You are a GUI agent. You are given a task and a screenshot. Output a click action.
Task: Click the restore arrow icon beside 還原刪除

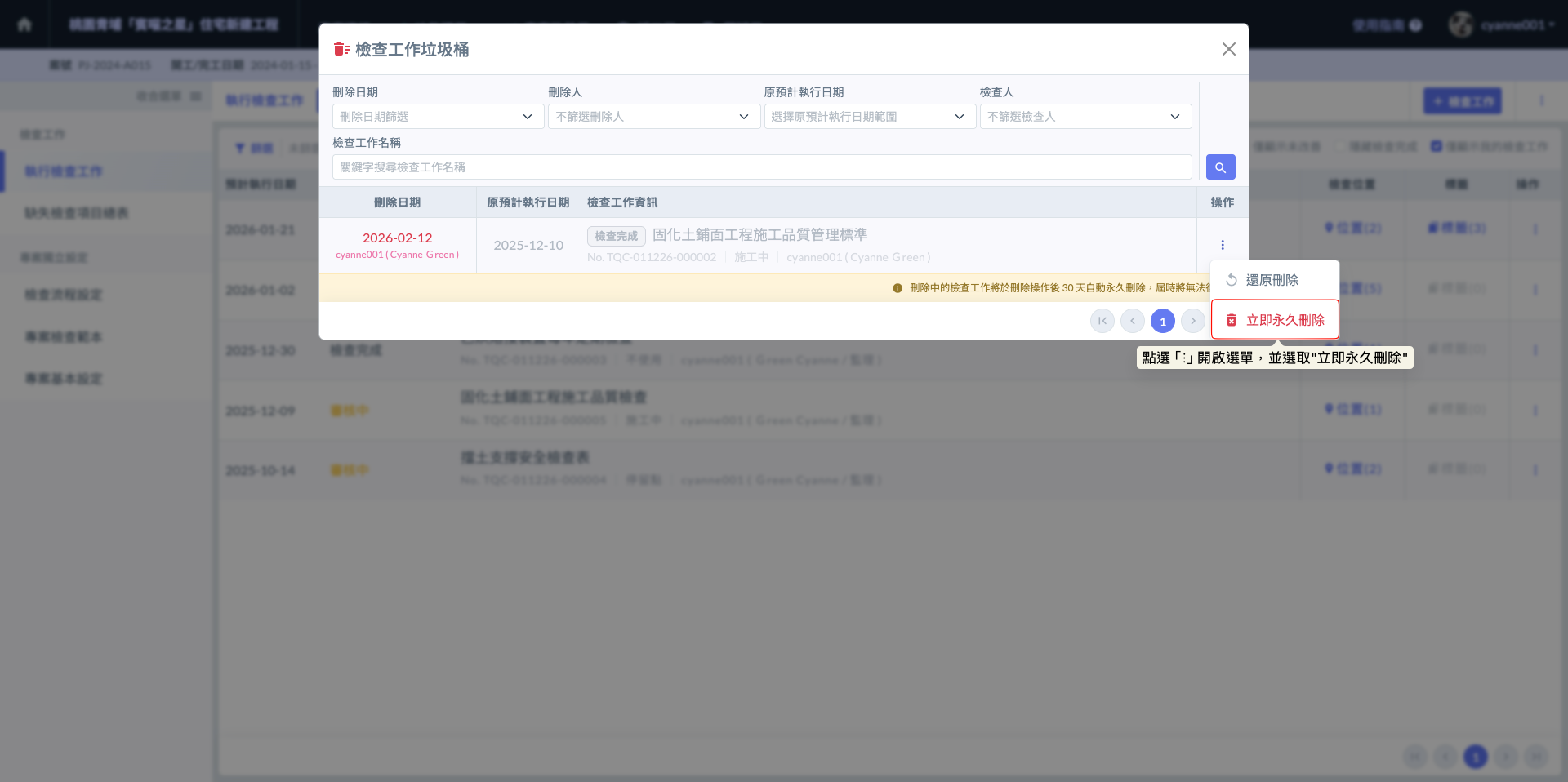coord(1232,280)
